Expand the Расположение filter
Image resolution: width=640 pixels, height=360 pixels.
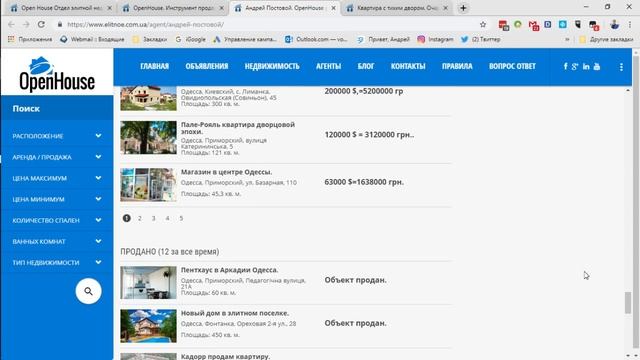(57, 136)
